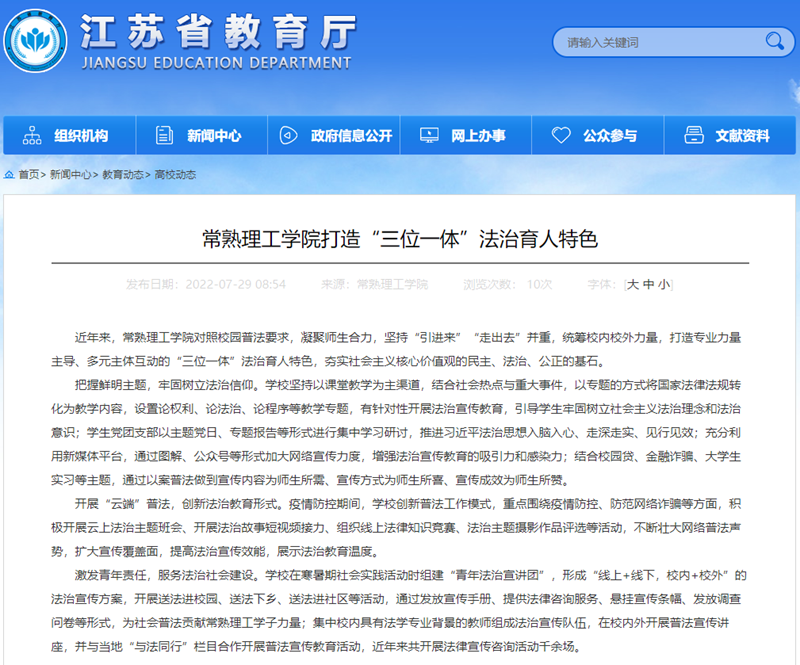Open the 新闻中心 menu
This screenshot has height=665, width=800.
202,135
